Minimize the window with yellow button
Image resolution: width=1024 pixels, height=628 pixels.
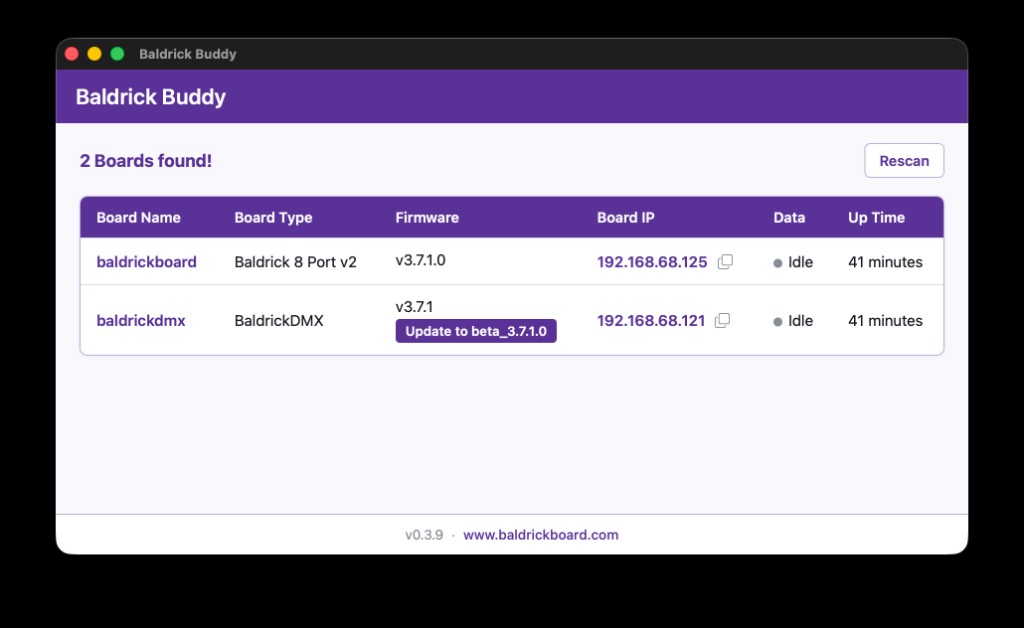(x=95, y=54)
